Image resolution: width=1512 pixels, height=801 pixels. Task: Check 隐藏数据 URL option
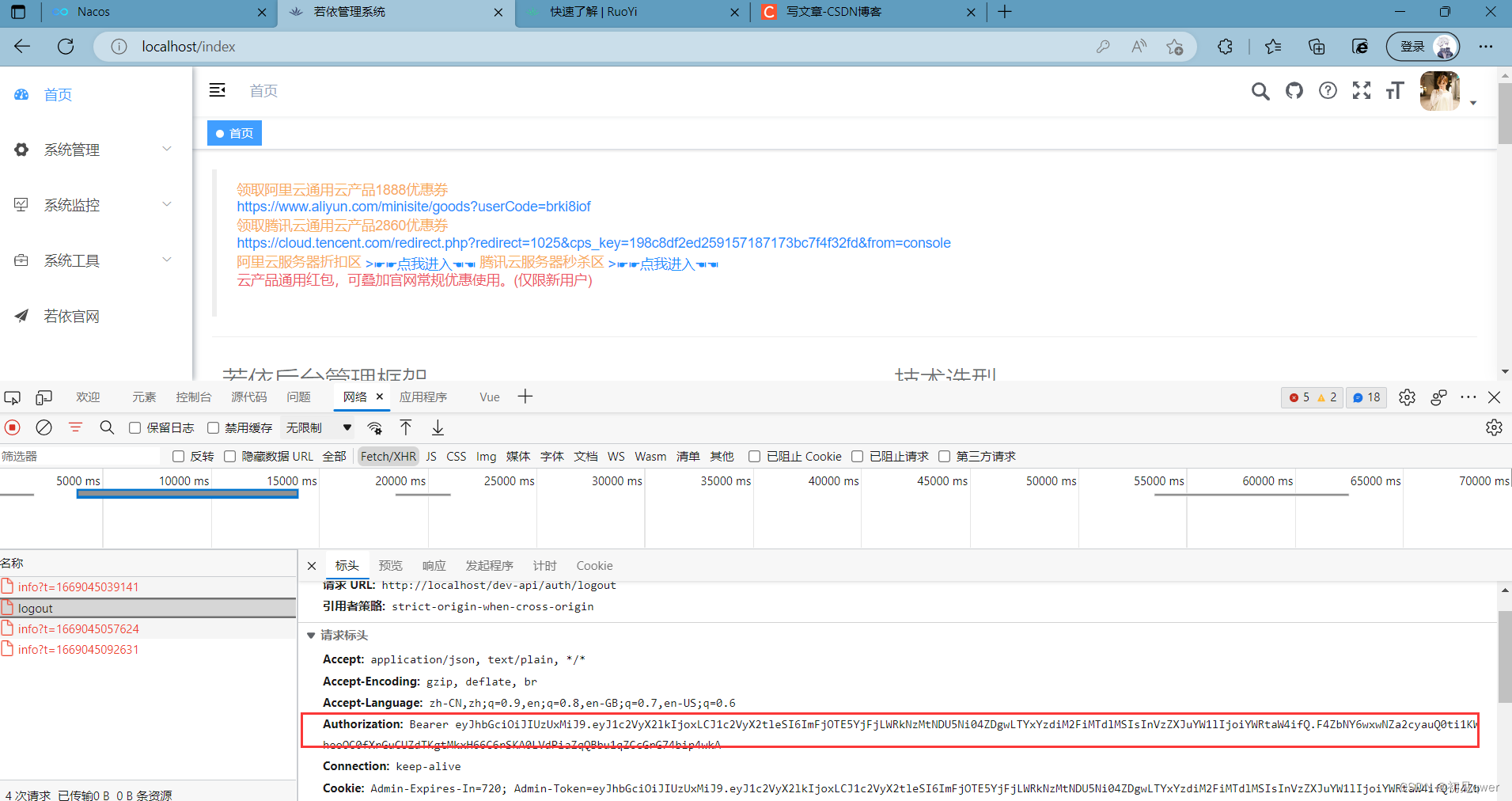[229, 457]
